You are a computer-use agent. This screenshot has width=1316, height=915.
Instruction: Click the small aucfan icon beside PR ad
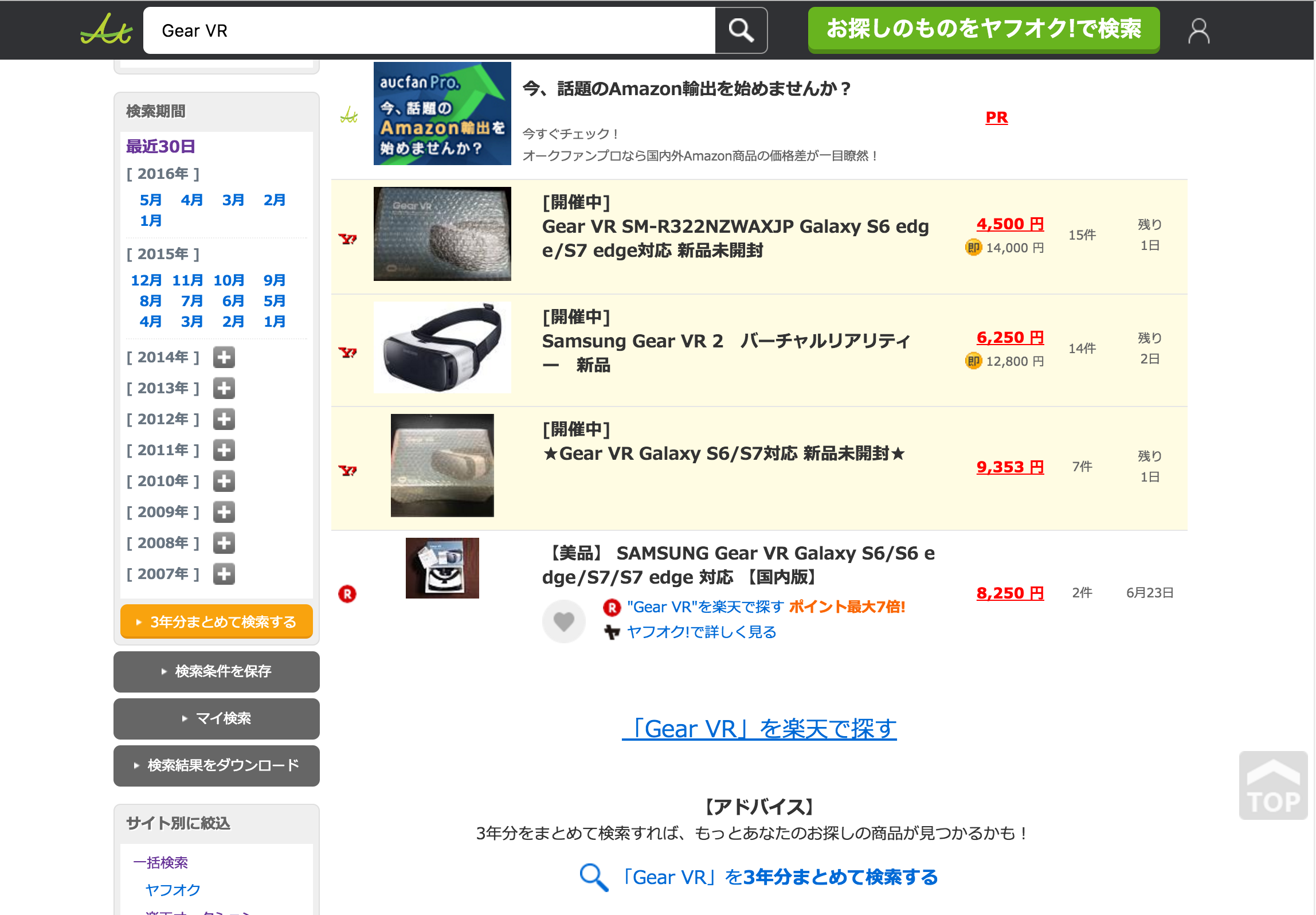348,116
